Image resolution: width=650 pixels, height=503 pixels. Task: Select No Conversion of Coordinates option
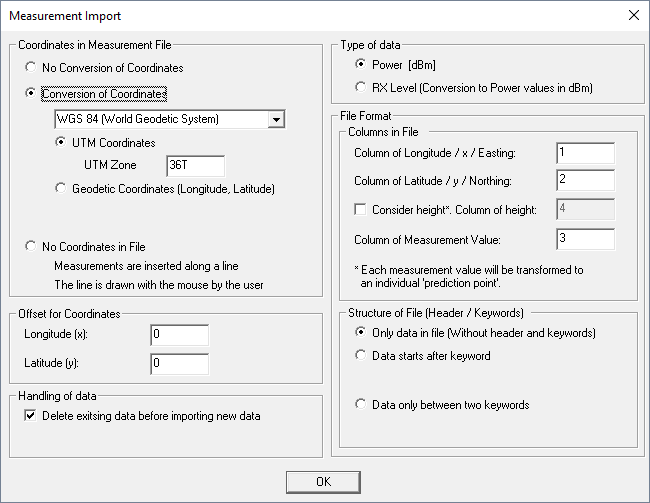(x=33, y=68)
